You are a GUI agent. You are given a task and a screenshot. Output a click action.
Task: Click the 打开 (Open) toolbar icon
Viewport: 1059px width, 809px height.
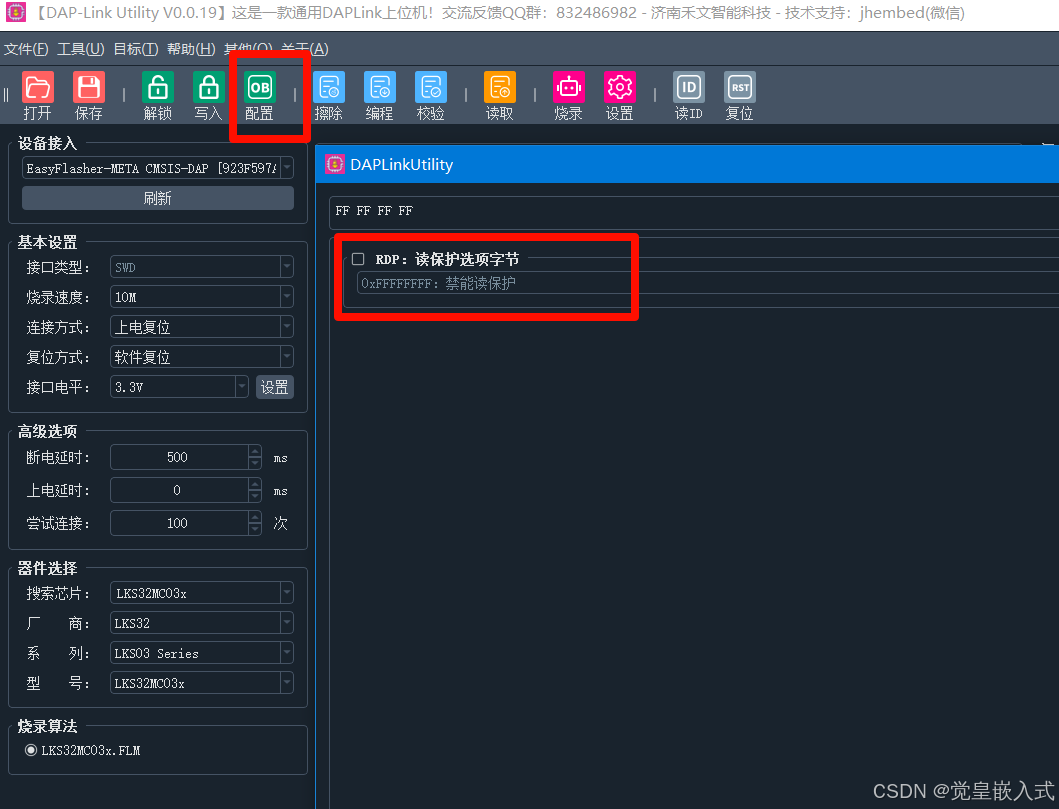click(38, 88)
